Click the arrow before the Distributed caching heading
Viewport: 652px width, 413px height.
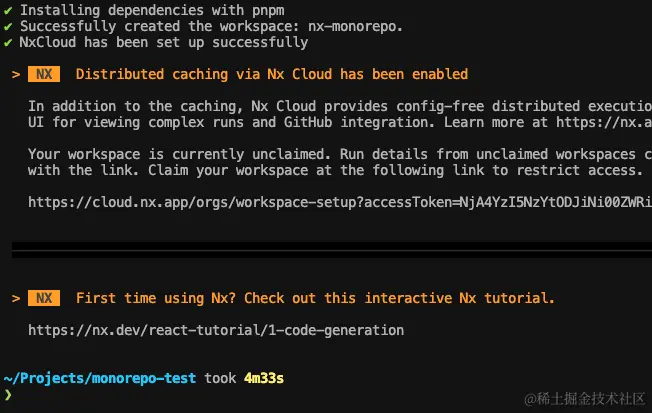[x=16, y=74]
